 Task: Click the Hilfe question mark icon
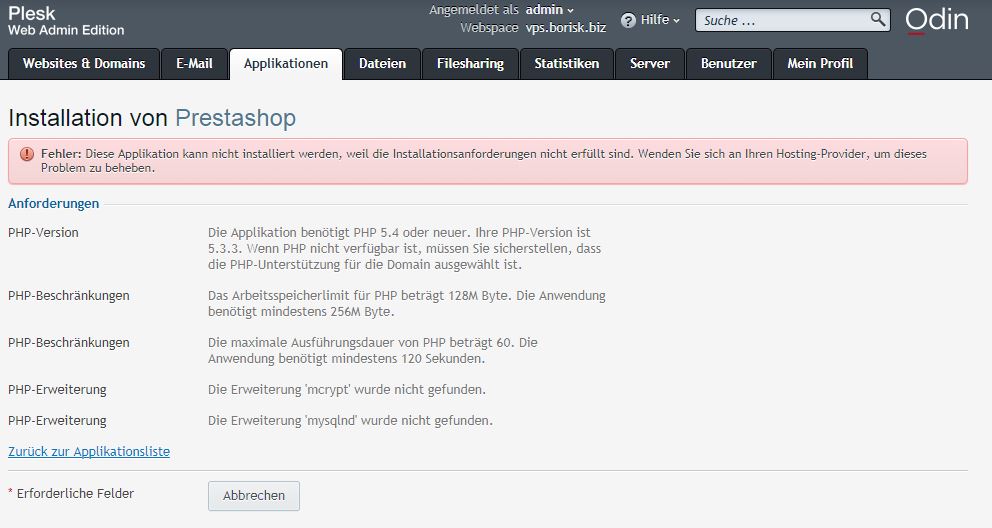coord(628,20)
